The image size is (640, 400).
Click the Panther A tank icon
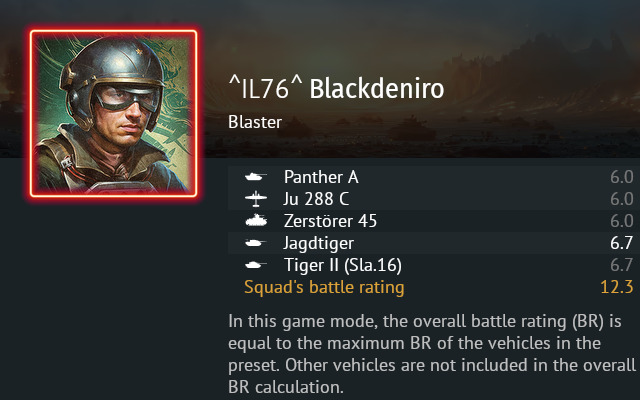(255, 178)
